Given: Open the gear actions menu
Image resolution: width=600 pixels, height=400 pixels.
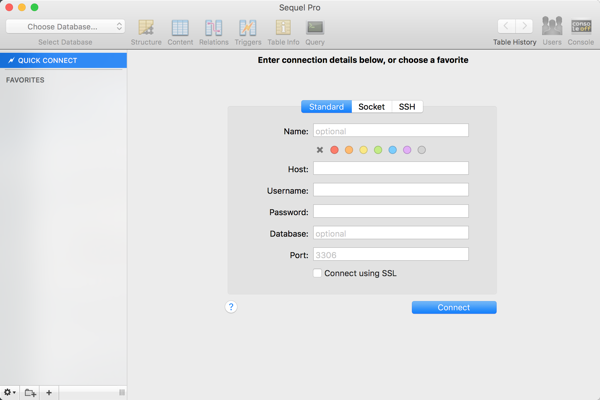Looking at the screenshot, I should coord(10,392).
